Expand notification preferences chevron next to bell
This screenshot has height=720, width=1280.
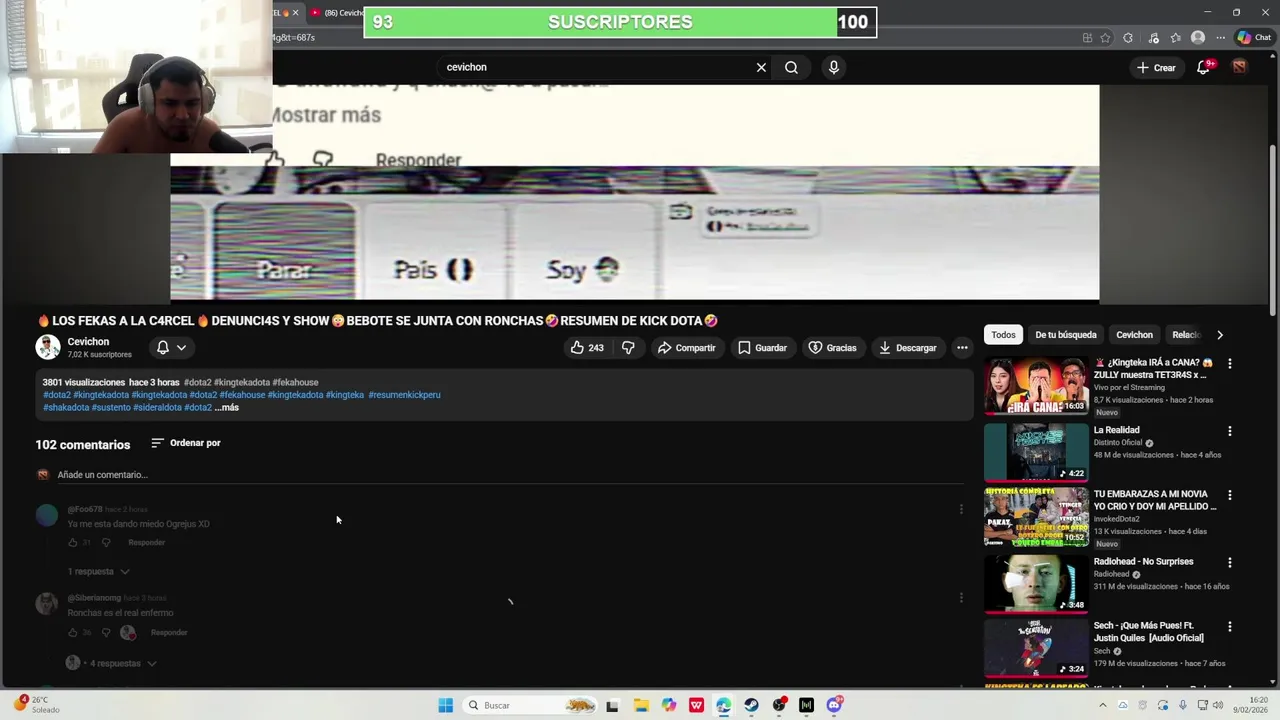pyautogui.click(x=181, y=347)
